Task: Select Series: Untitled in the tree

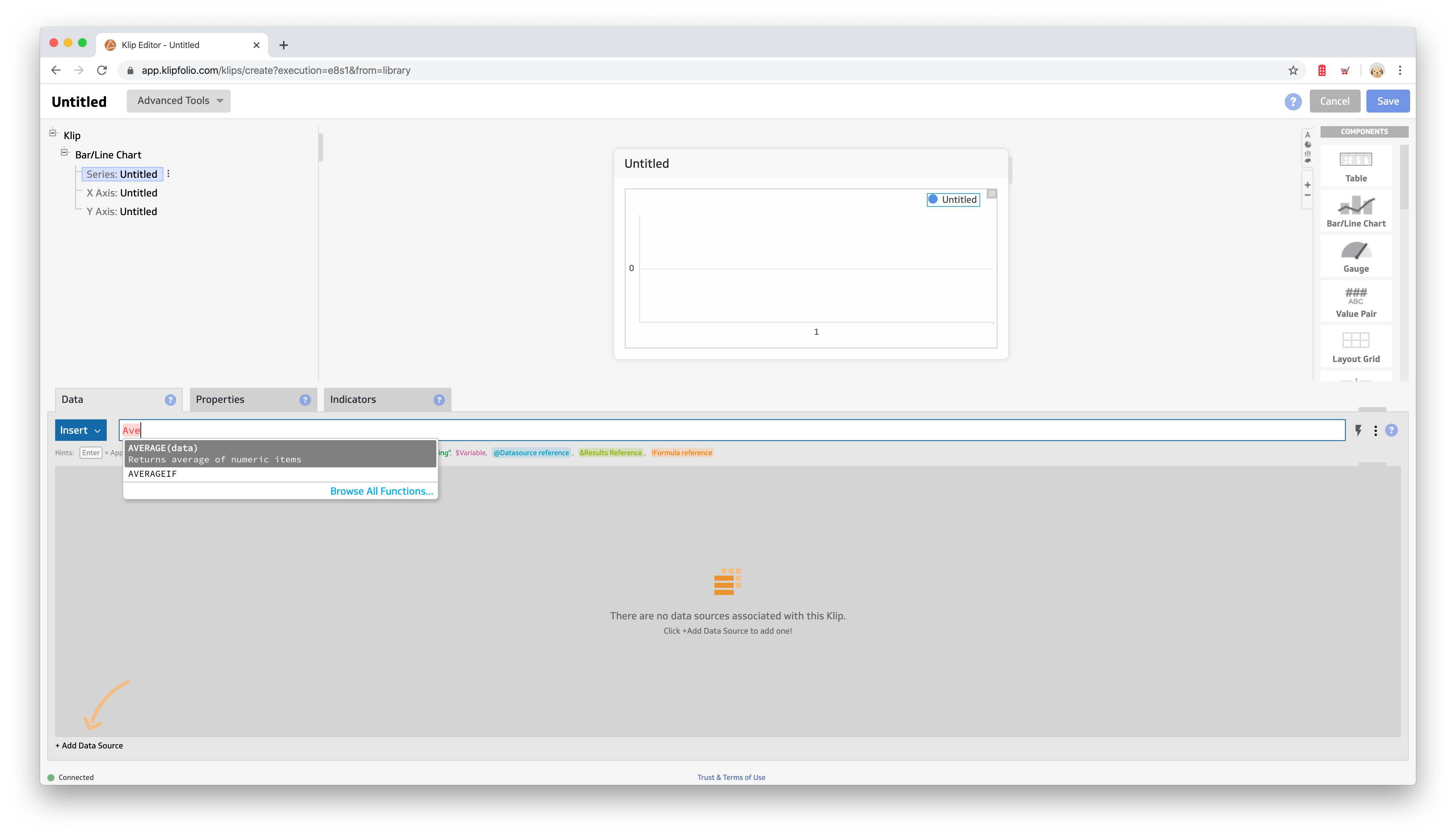Action: pos(122,174)
